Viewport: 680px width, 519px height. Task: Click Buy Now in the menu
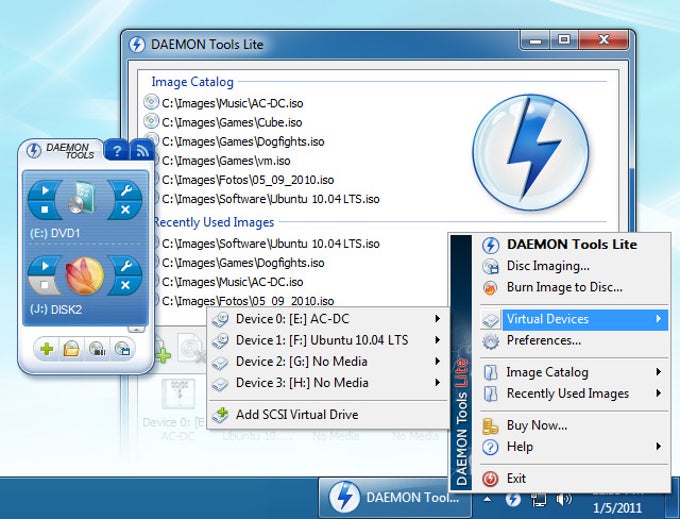click(x=536, y=425)
